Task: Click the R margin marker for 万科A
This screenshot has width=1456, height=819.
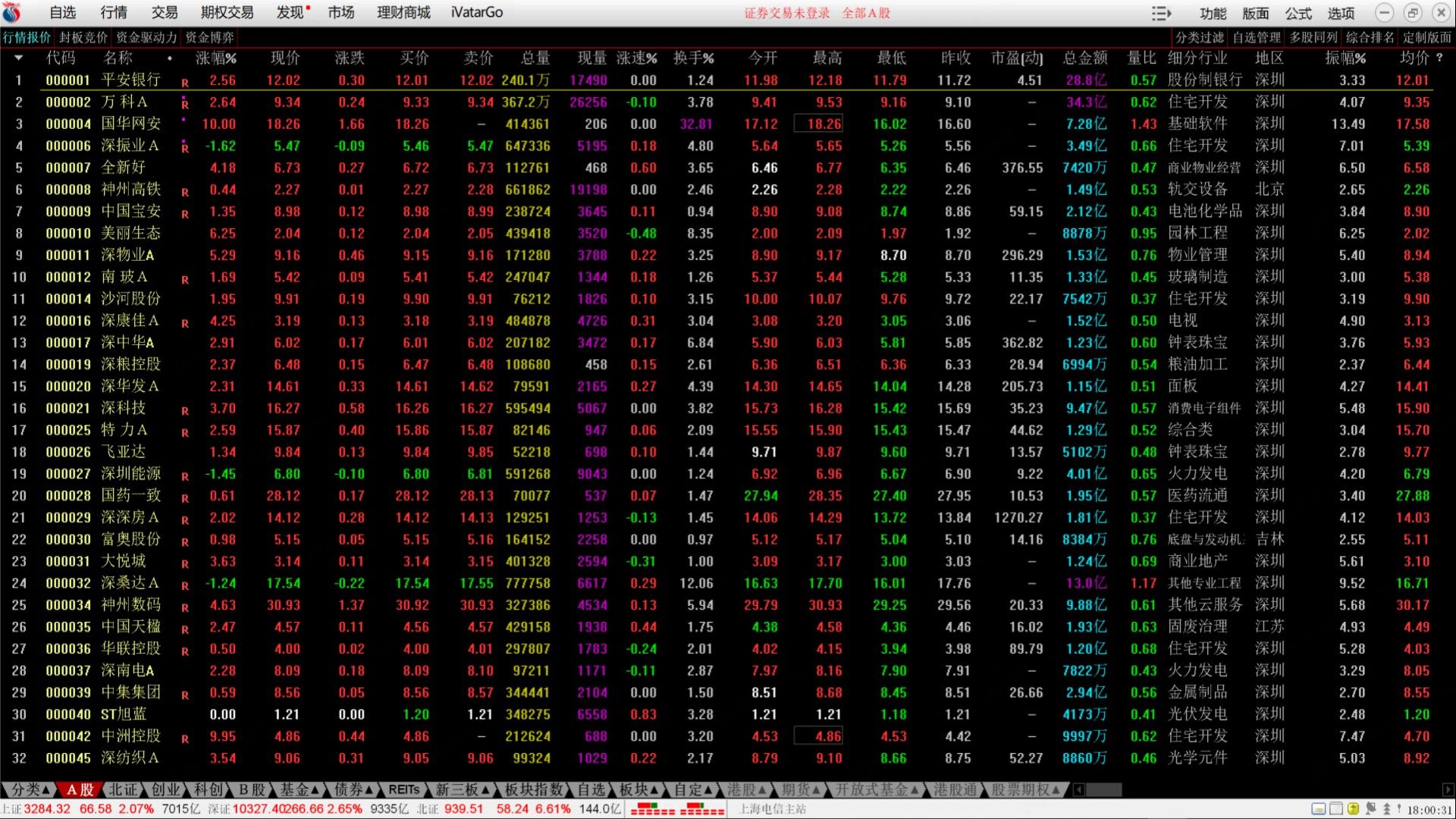Action: pyautogui.click(x=185, y=104)
